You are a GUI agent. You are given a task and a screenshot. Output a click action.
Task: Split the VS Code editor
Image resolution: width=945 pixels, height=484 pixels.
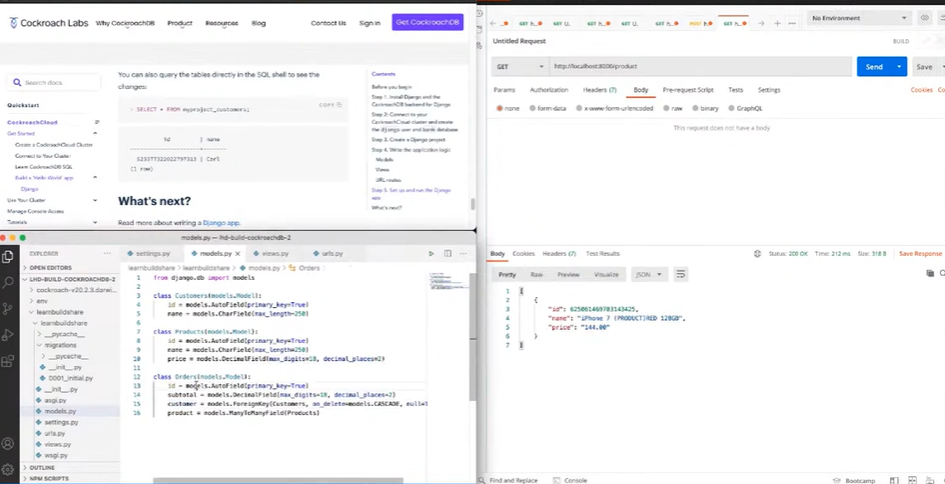(447, 254)
